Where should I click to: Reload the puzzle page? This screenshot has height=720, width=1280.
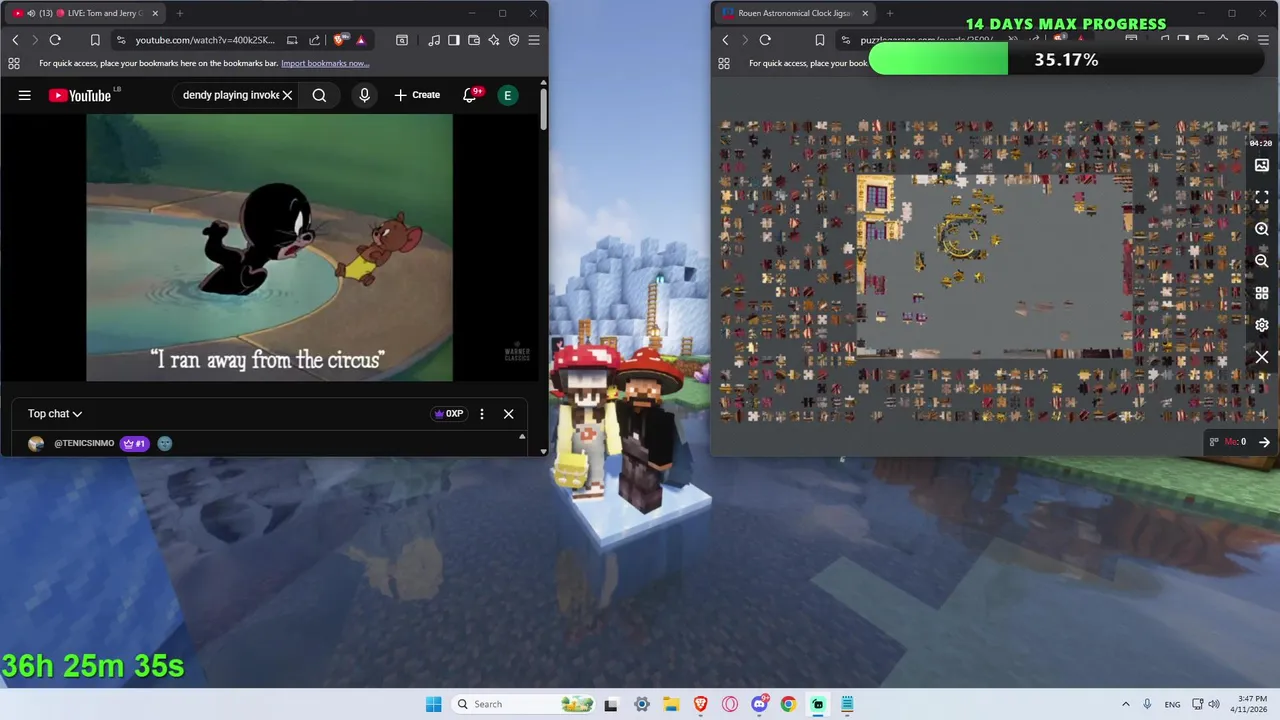click(x=765, y=40)
